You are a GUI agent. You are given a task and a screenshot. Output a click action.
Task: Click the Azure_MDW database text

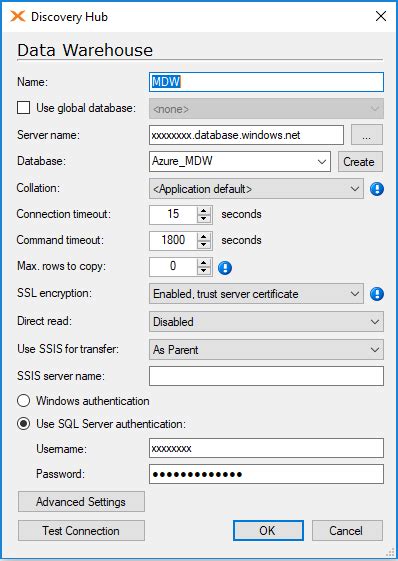point(182,161)
